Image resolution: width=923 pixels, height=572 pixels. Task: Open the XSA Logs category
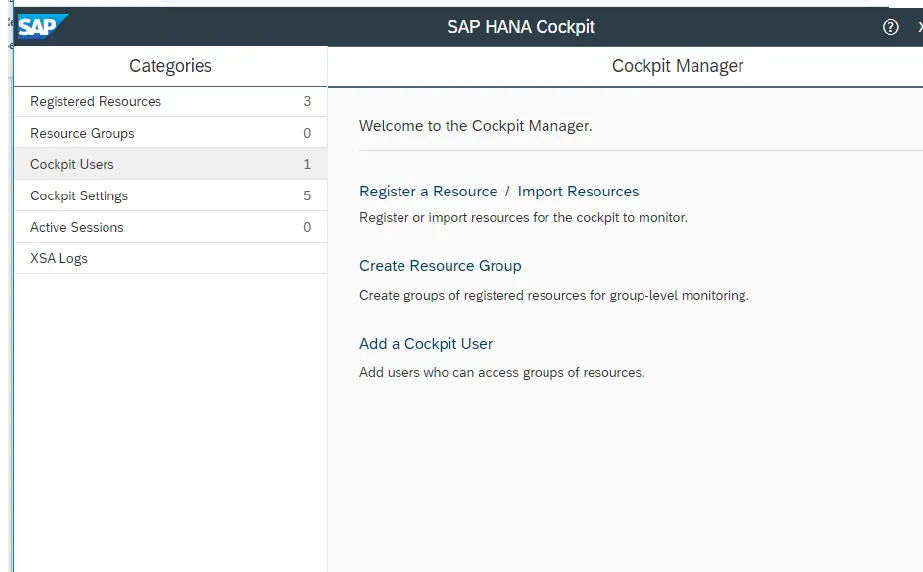click(59, 258)
